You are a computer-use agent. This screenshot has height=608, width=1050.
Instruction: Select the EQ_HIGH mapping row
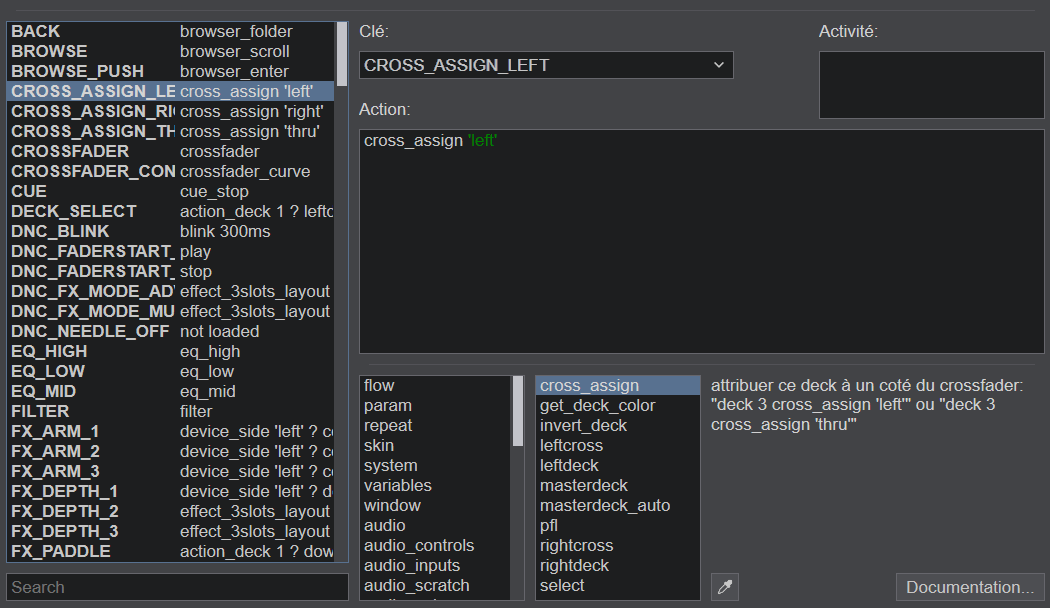click(x=171, y=352)
